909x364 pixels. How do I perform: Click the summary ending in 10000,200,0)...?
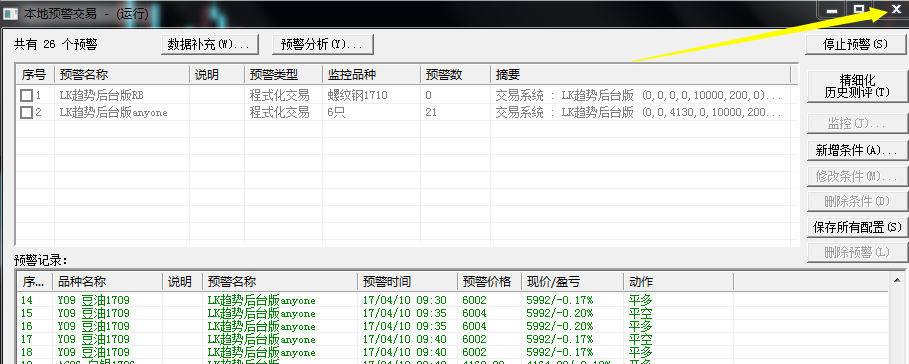[638, 95]
